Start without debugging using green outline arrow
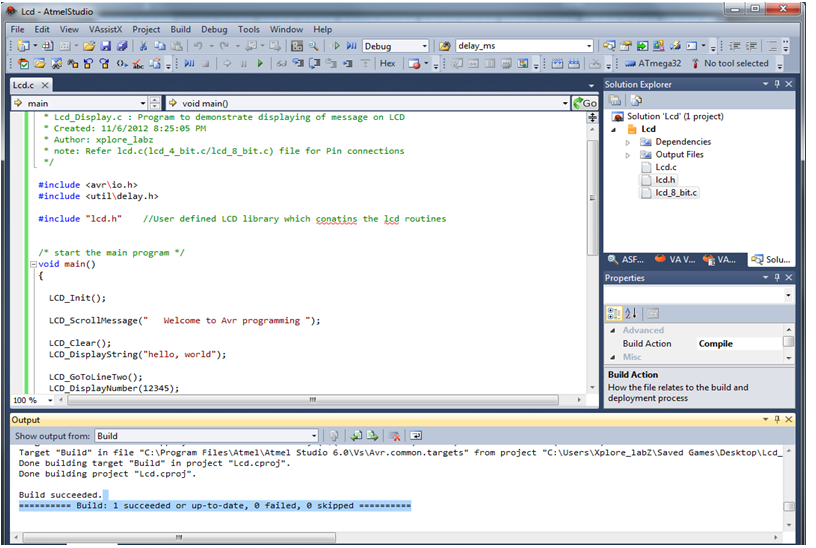The width and height of the screenshot is (816, 548). (x=336, y=46)
